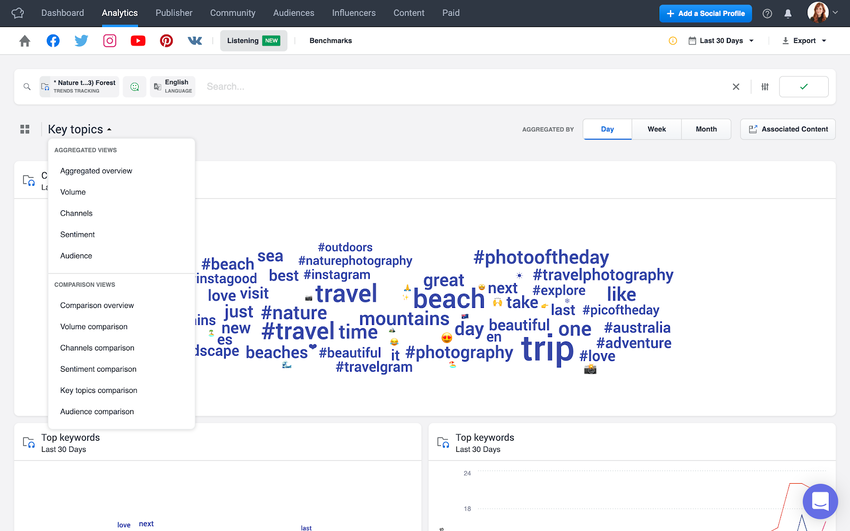The image size is (850, 531).
Task: Select the YouTube channel icon
Action: click(138, 41)
